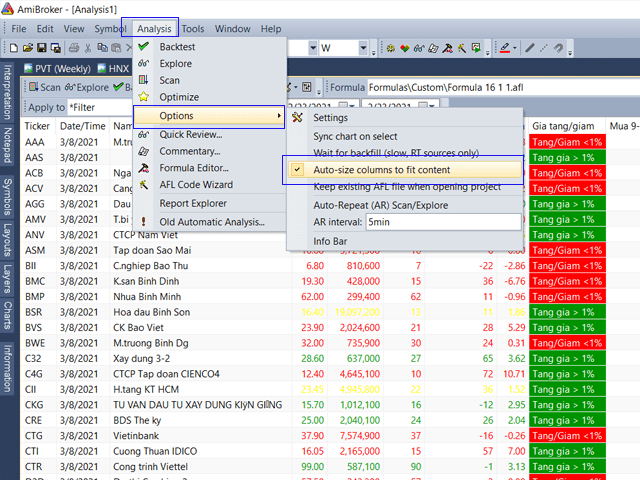The height and width of the screenshot is (480, 640).
Task: Select the trend line drawing tool
Action: click(530, 48)
